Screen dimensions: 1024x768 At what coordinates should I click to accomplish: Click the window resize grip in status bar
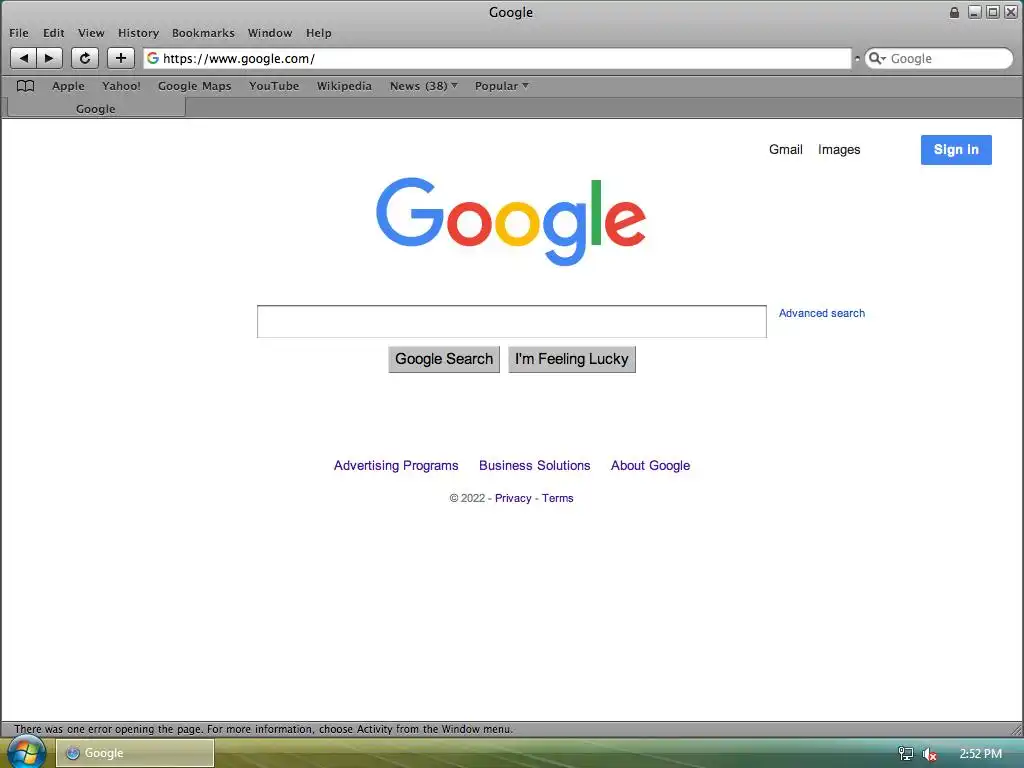pyautogui.click(x=1016, y=729)
